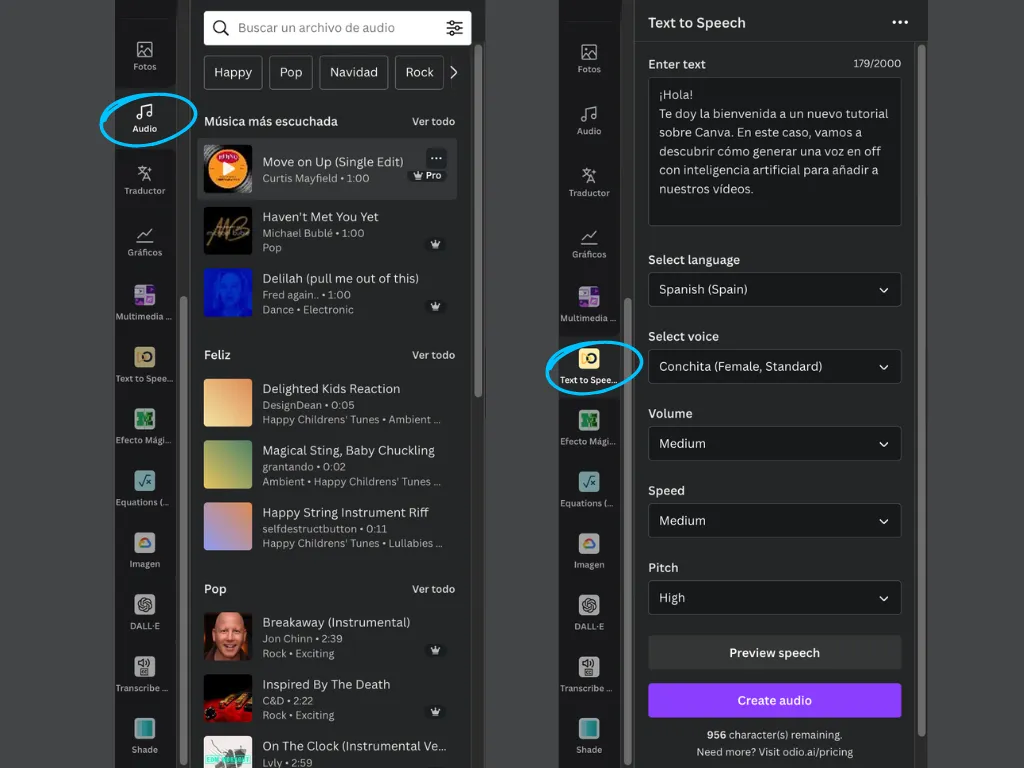This screenshot has height=768, width=1024.
Task: Open Fotos in the left panel sidebar
Action: tap(144, 56)
